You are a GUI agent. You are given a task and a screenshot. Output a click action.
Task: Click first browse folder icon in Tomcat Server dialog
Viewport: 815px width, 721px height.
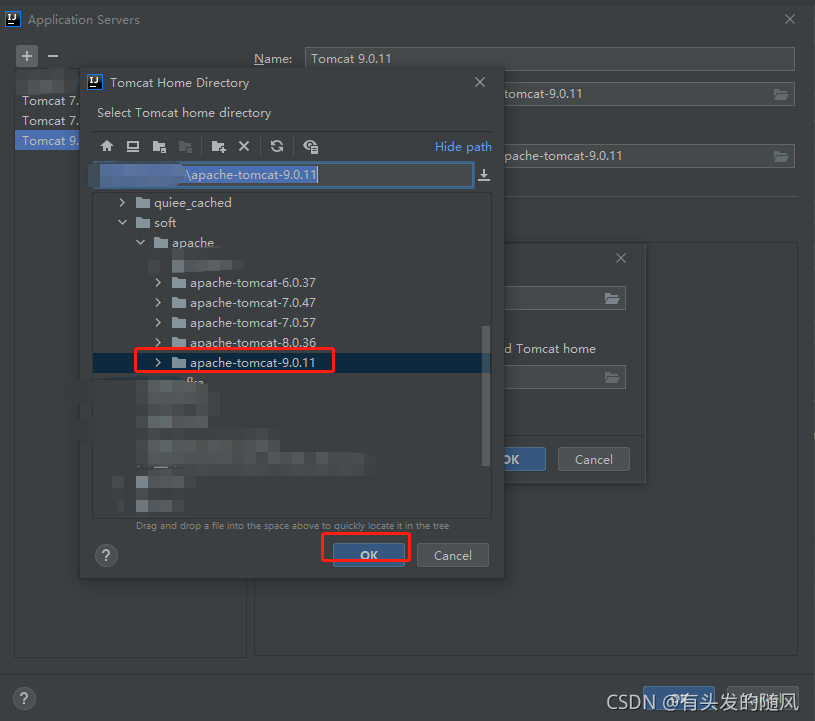tap(612, 298)
